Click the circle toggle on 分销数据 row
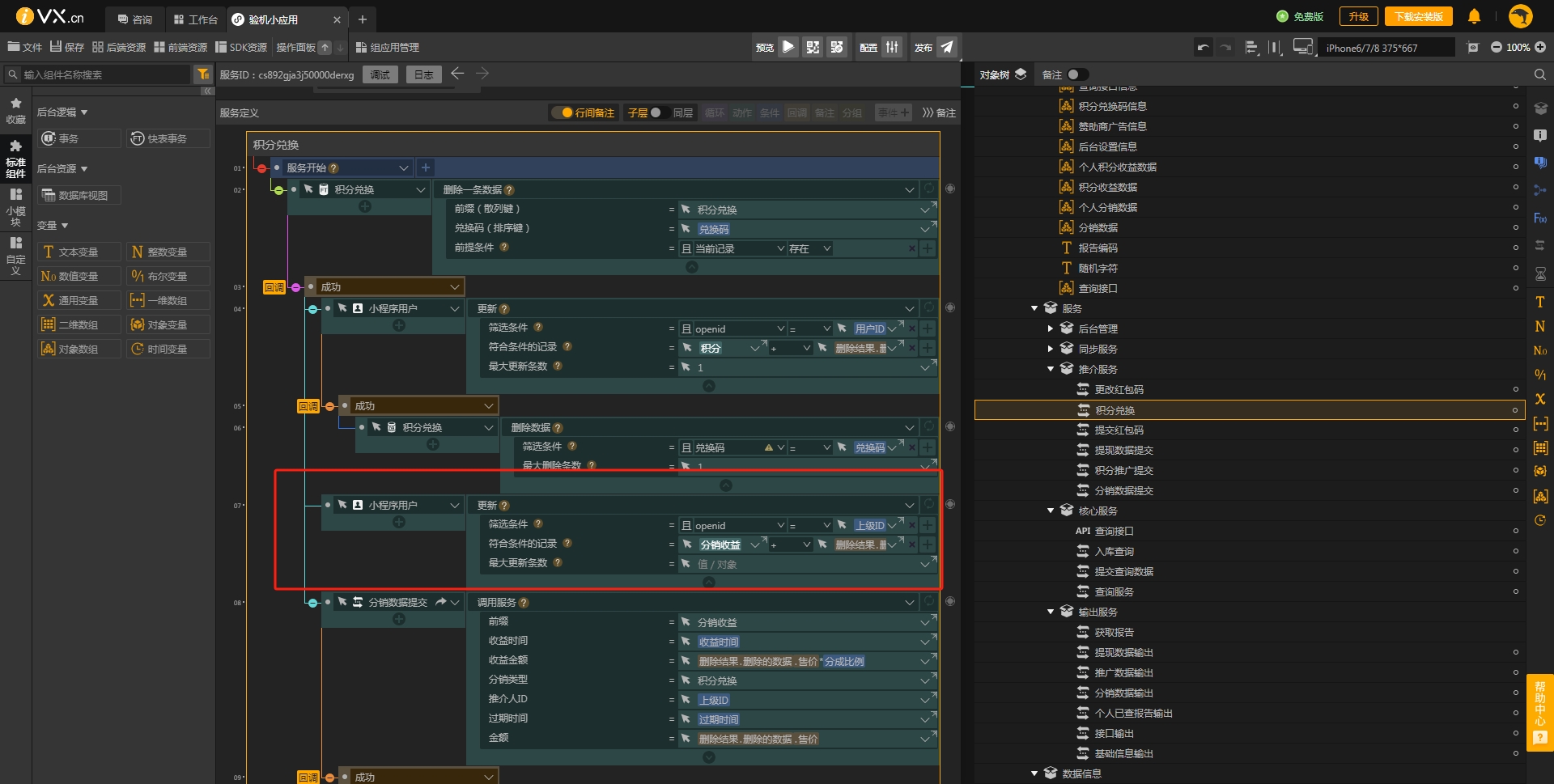 click(1515, 227)
